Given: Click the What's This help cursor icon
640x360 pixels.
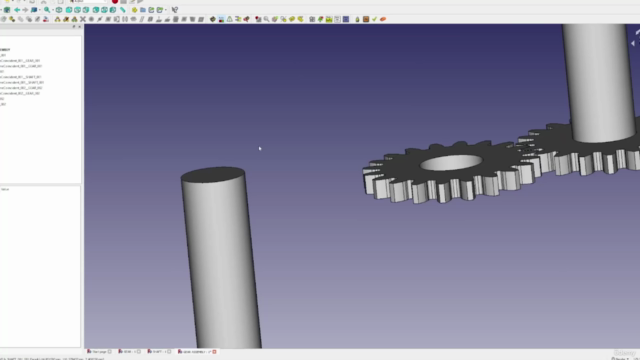Looking at the screenshot, I should click(x=175, y=10).
